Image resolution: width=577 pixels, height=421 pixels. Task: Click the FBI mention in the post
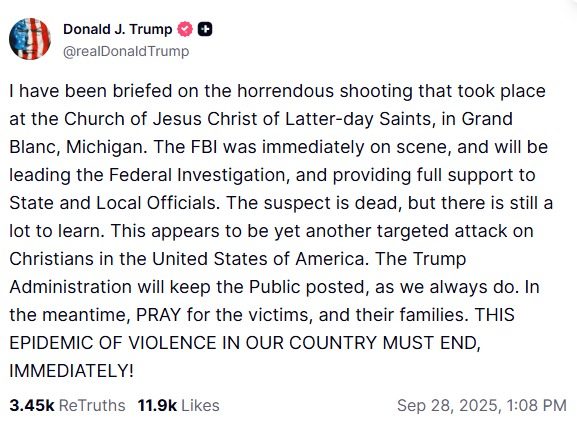[204, 147]
